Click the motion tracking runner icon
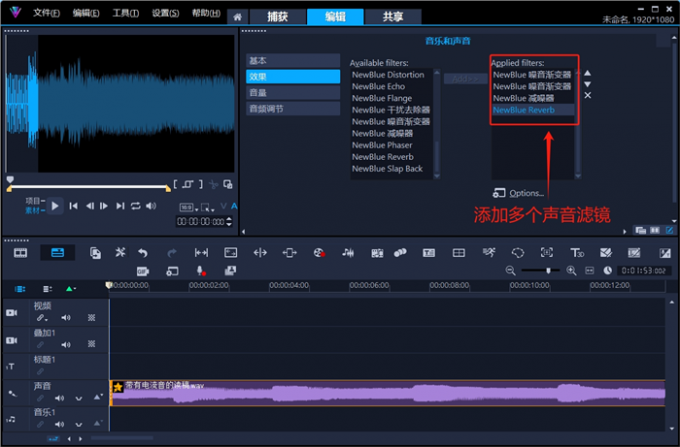Image resolution: width=680 pixels, height=447 pixels. coord(489,252)
